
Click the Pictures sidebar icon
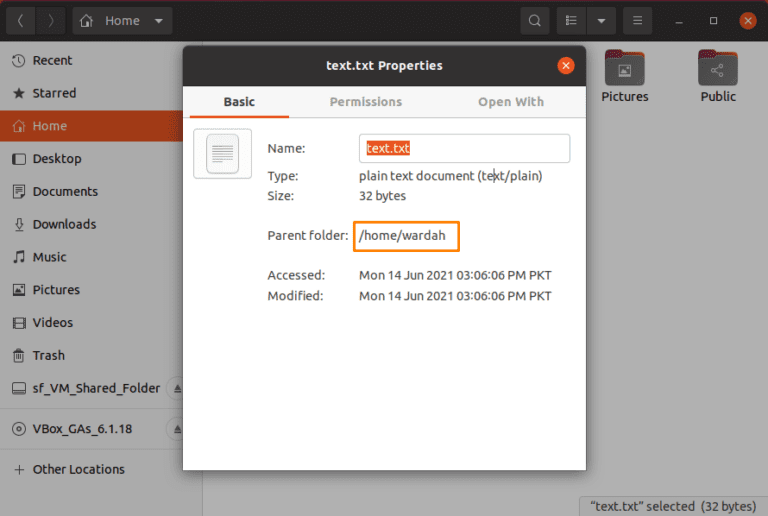pos(19,290)
